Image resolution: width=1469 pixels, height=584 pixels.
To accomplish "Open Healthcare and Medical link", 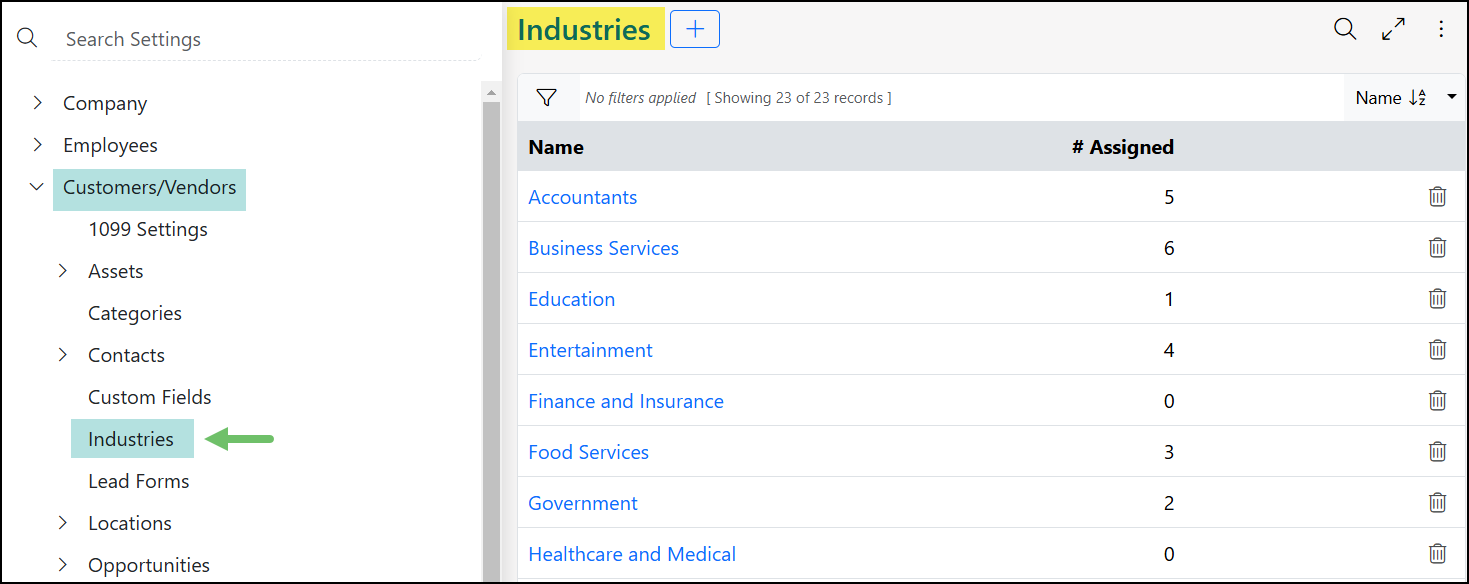I will [x=632, y=554].
